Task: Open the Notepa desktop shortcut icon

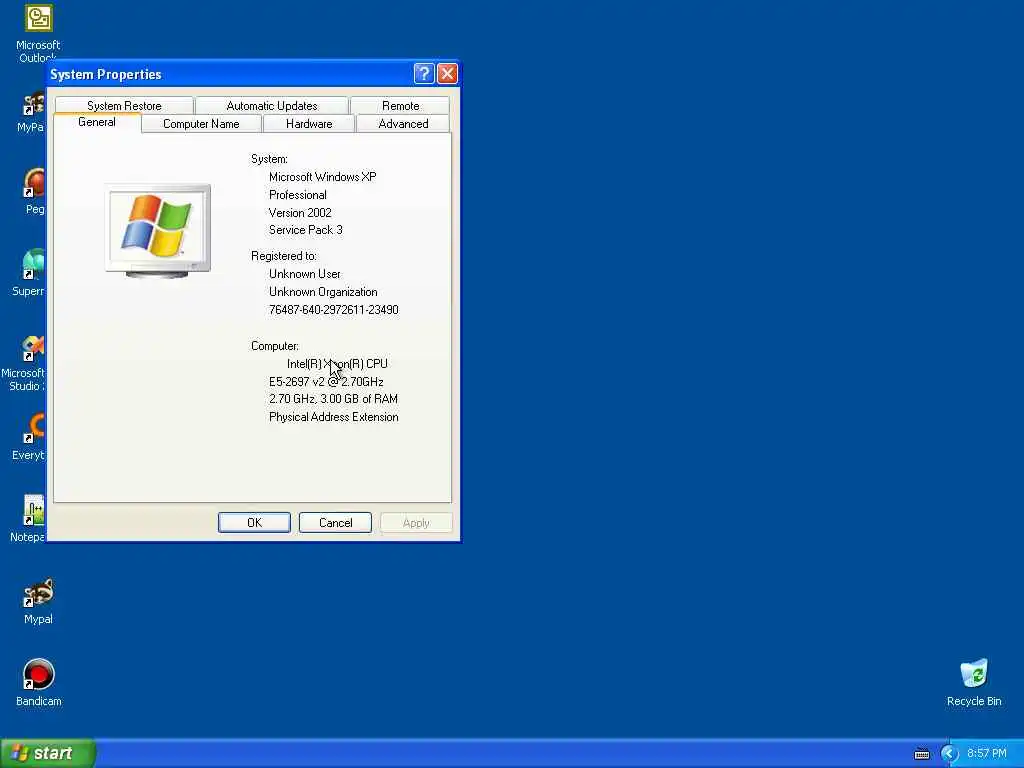Action: (34, 511)
